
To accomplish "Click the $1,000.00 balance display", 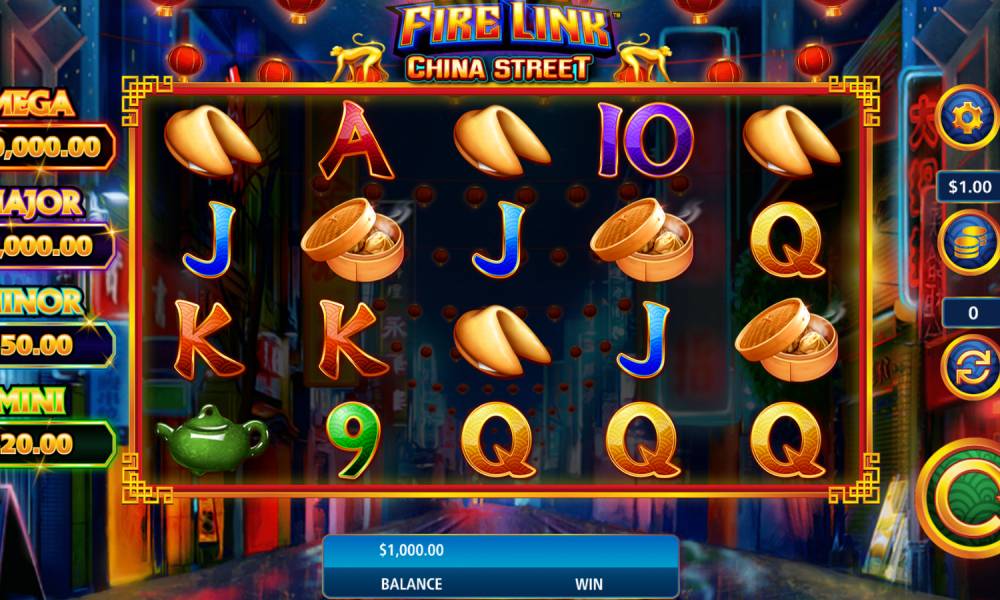I will pyautogui.click(x=411, y=550).
